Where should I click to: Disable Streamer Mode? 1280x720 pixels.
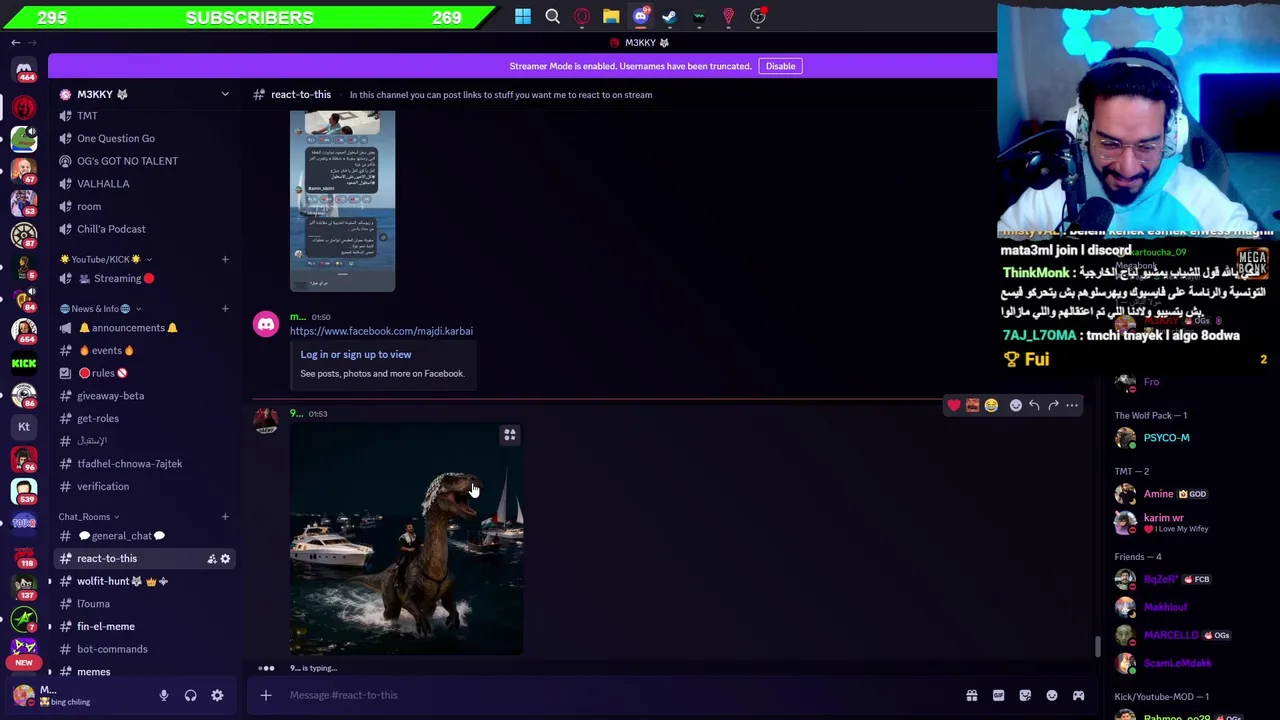coord(780,66)
